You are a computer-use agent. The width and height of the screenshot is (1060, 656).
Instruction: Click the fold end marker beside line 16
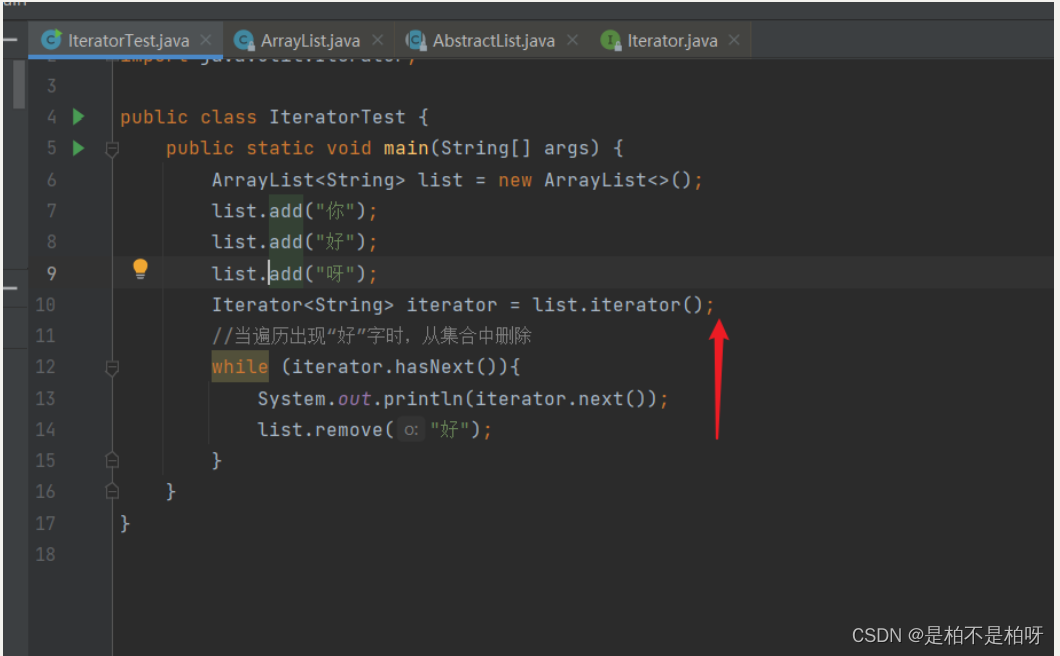(112, 490)
